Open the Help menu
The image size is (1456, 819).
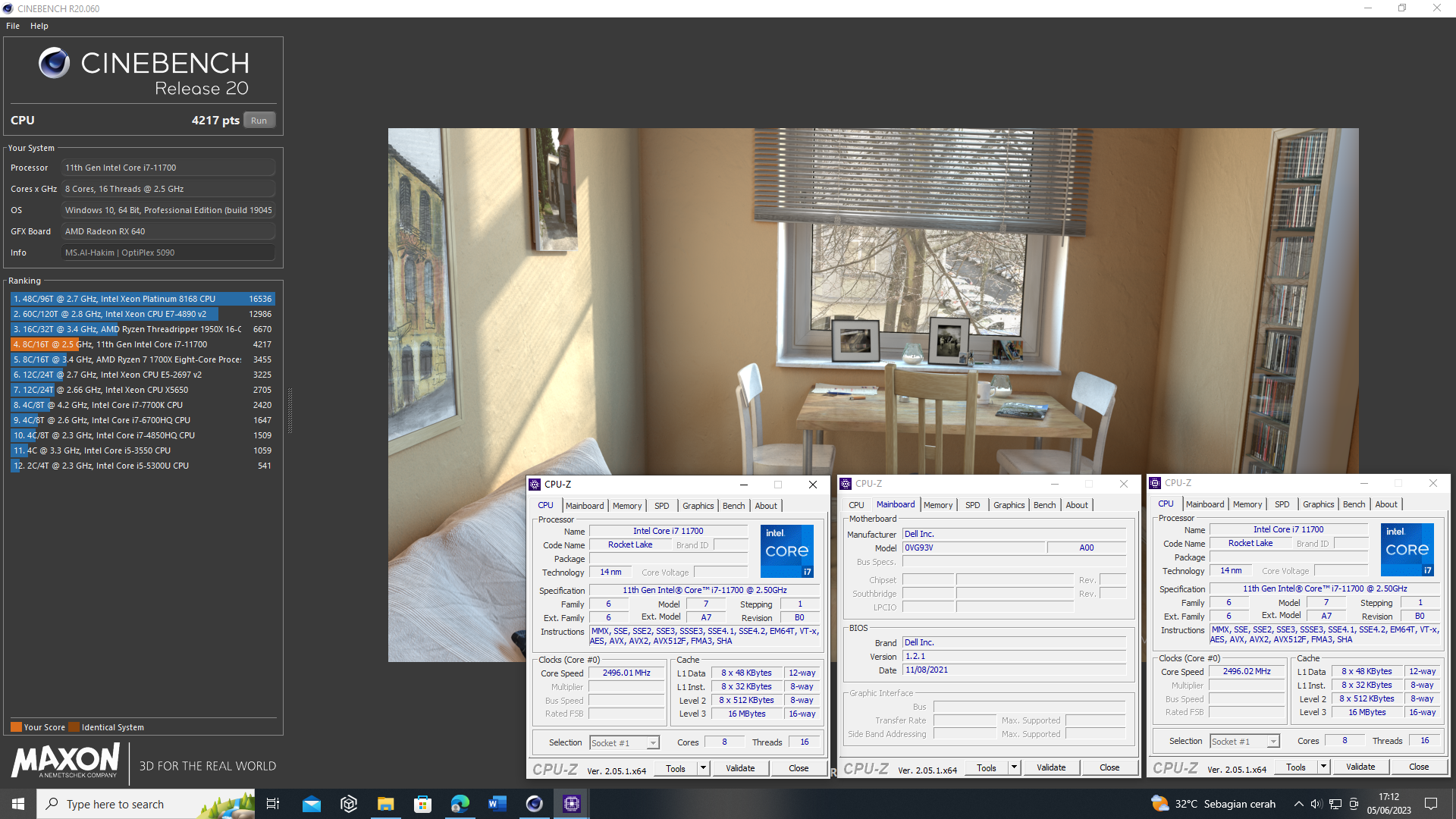[x=39, y=26]
